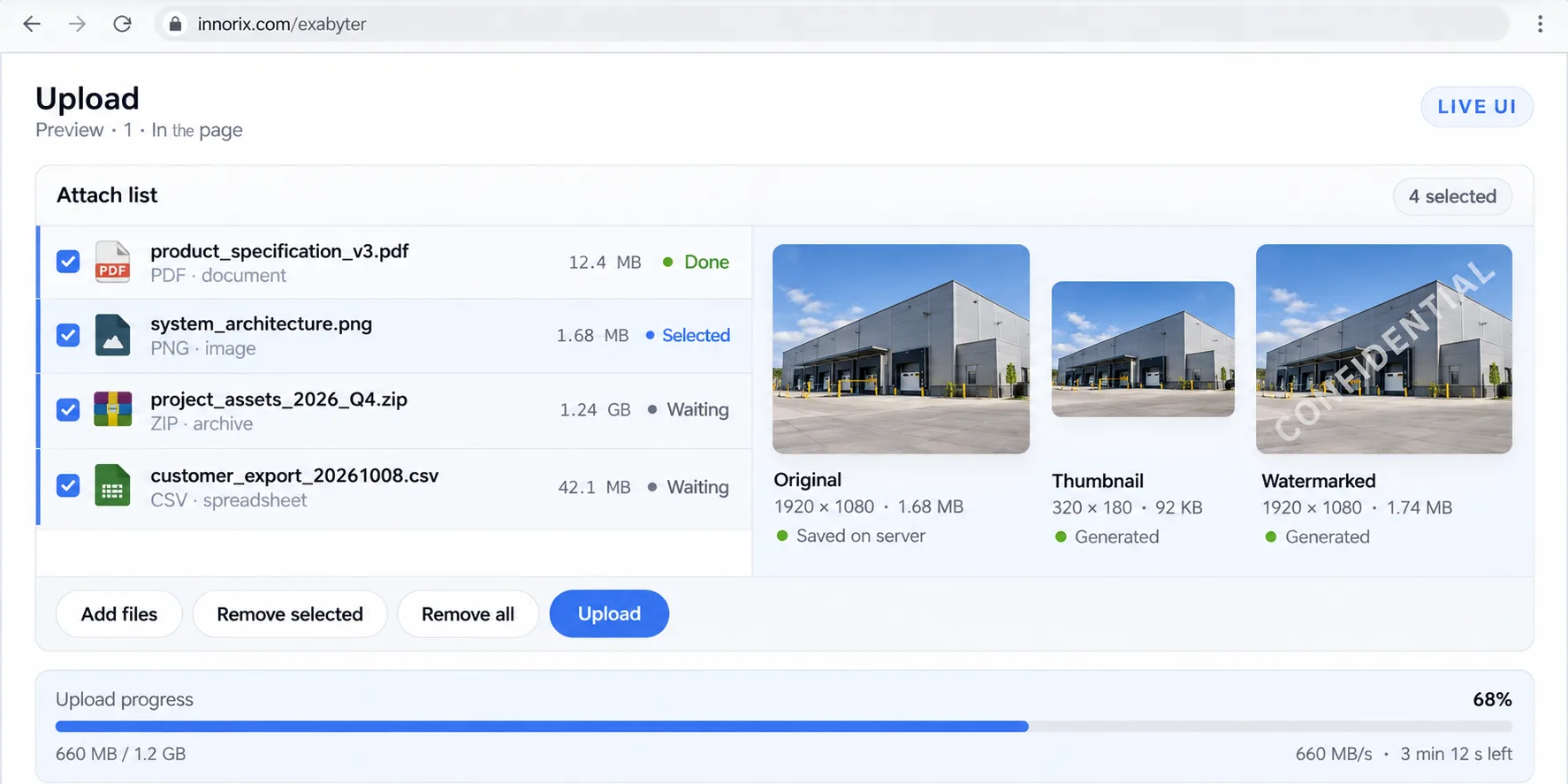Click the Attach list heading
Viewport: 1568px width, 784px height.
(107, 195)
